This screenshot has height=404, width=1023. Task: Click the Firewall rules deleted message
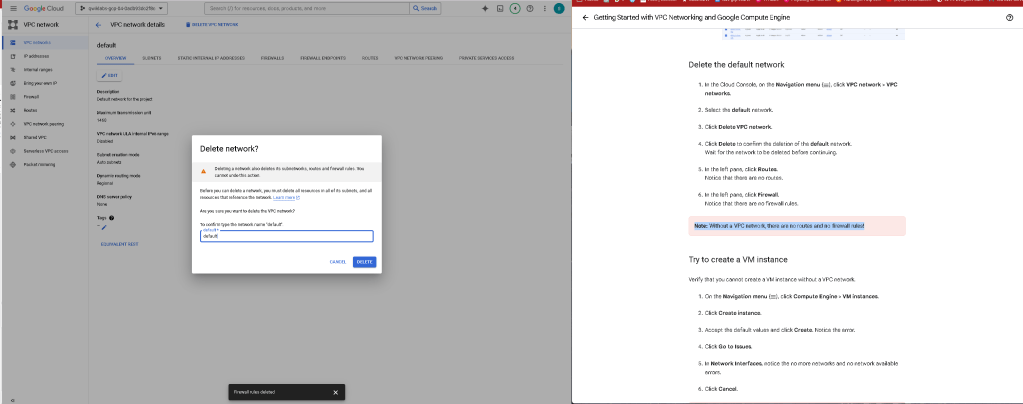pyautogui.click(x=254, y=392)
